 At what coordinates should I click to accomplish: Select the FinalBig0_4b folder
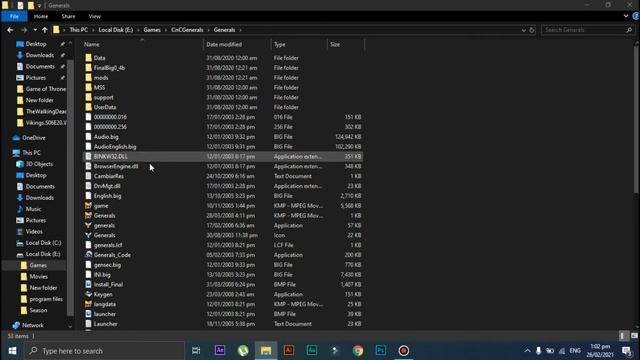point(109,68)
